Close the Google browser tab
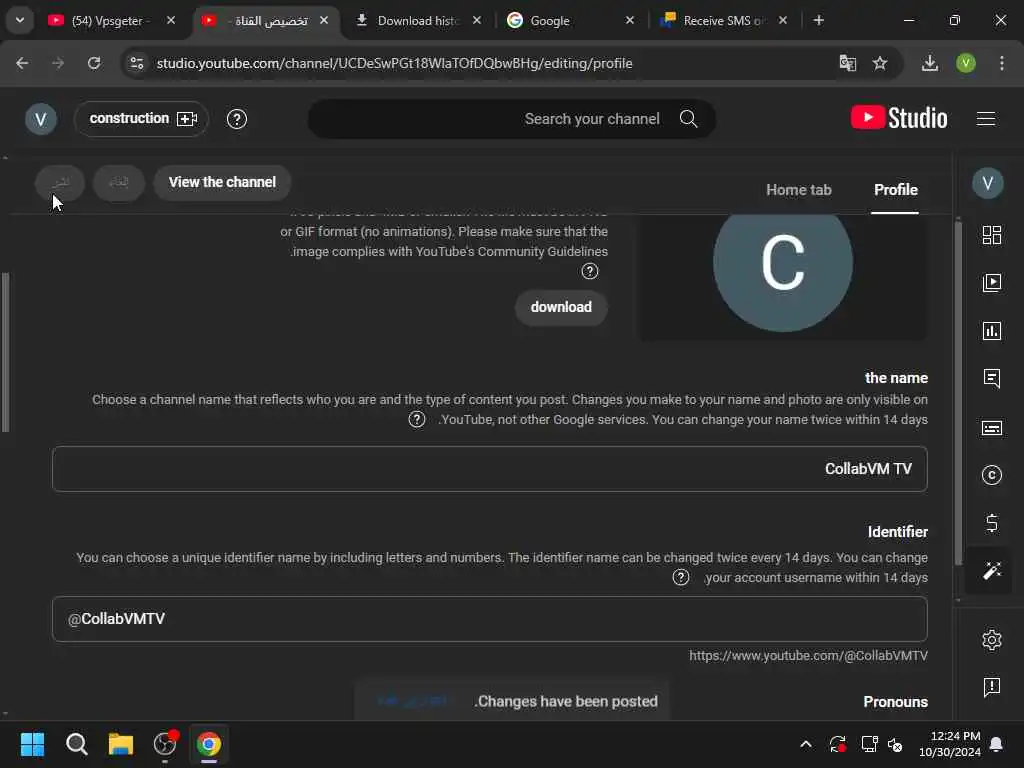 pyautogui.click(x=630, y=20)
